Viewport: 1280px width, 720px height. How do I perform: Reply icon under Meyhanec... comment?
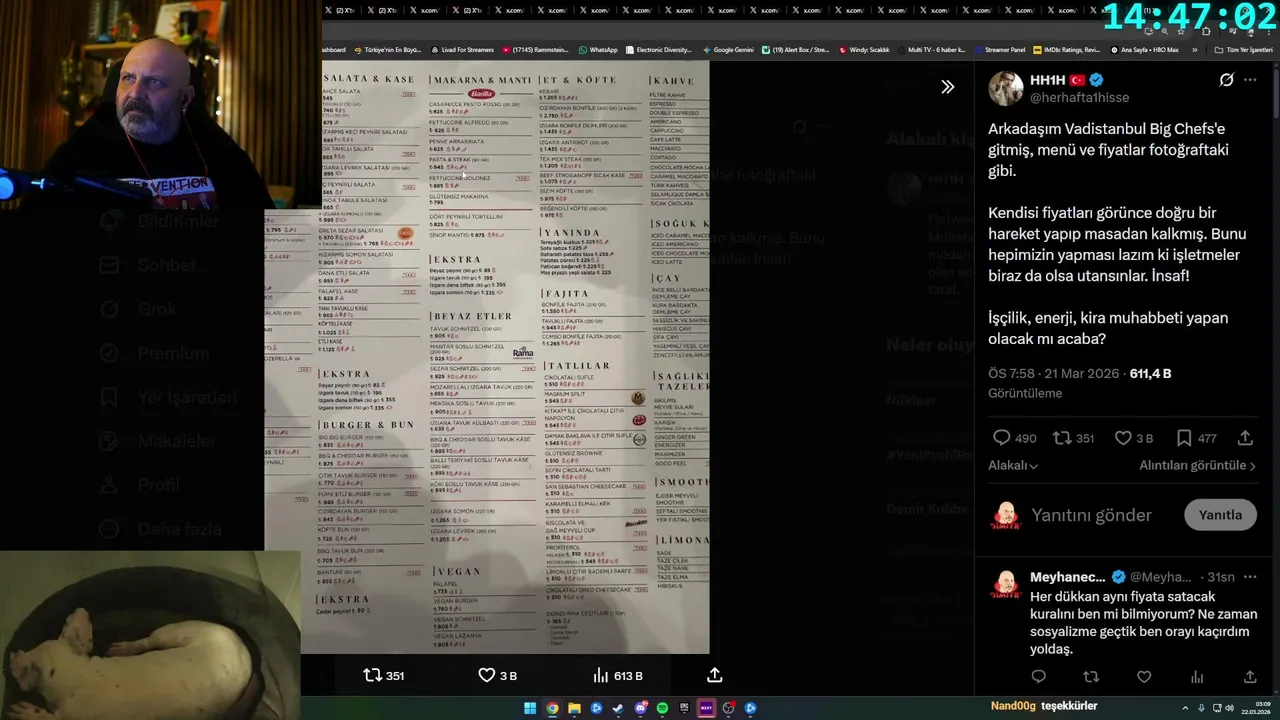pyautogui.click(x=1038, y=677)
